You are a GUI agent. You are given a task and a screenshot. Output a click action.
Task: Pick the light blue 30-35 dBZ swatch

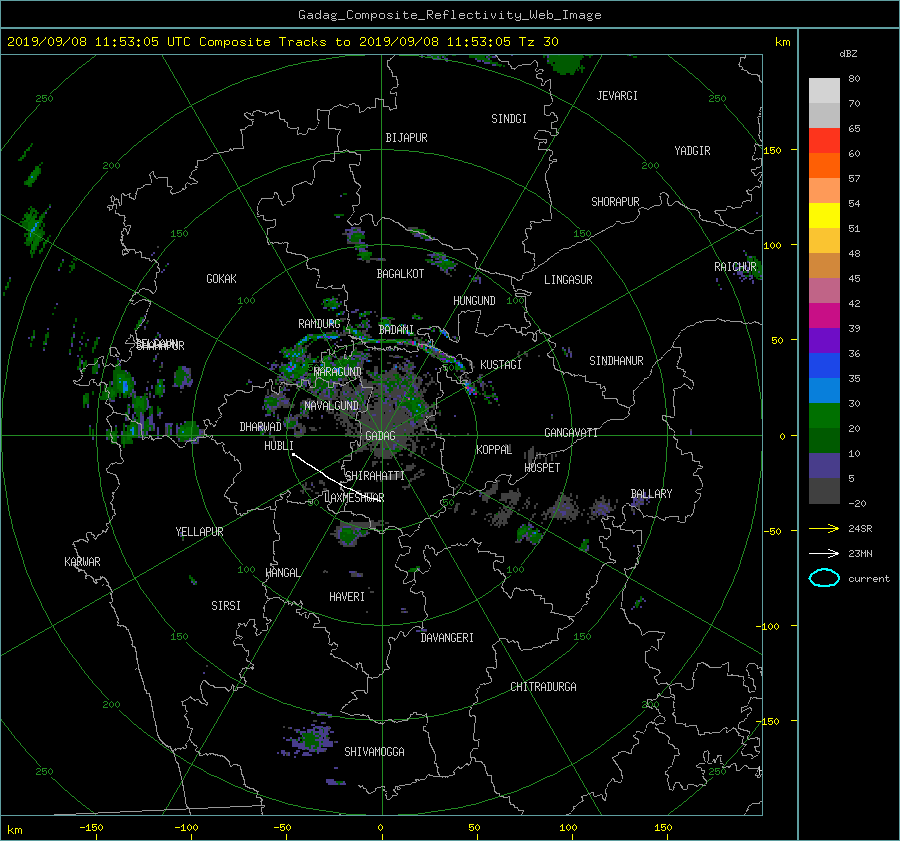tap(824, 390)
